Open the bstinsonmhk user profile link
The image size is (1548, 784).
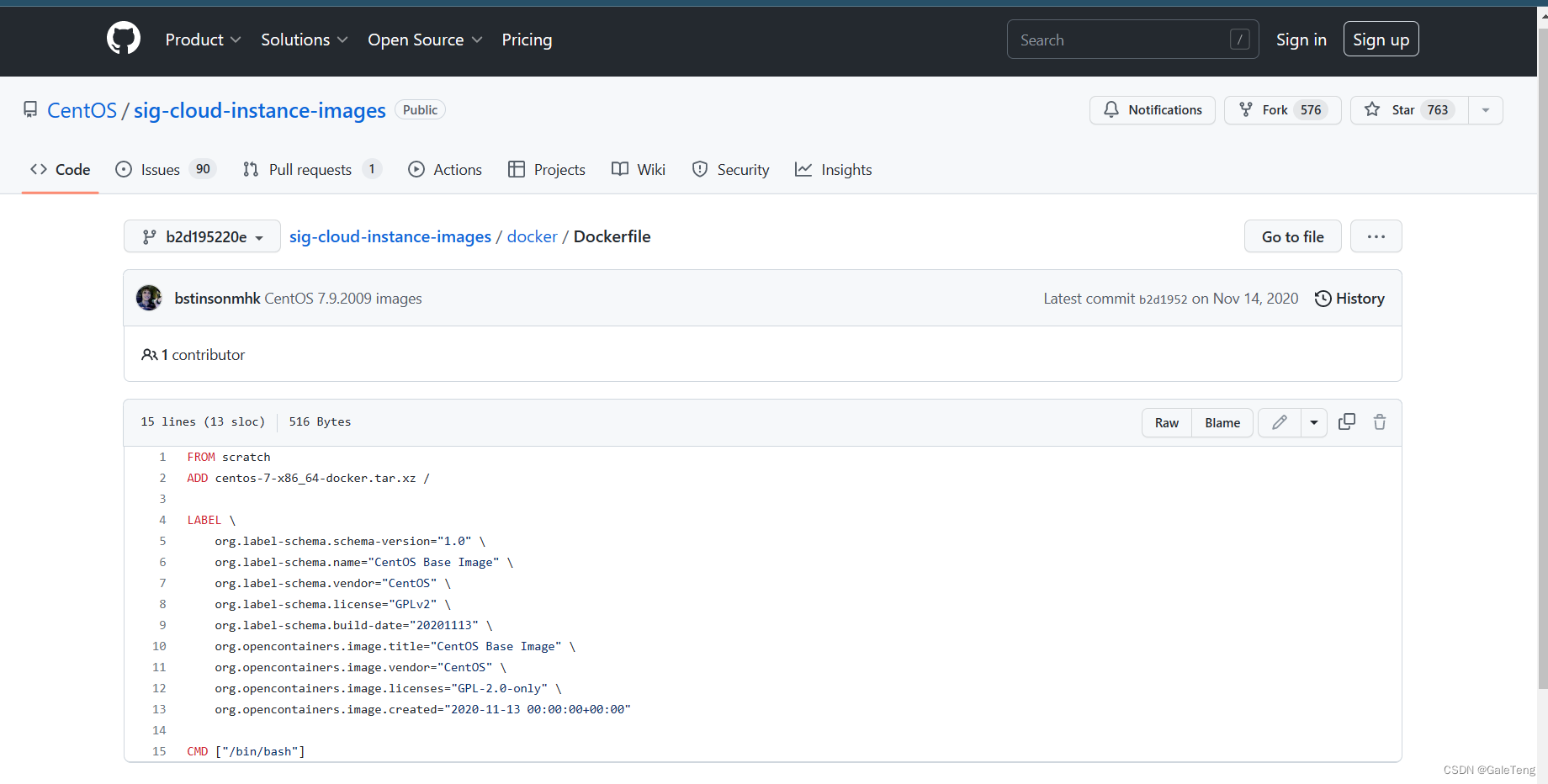217,299
